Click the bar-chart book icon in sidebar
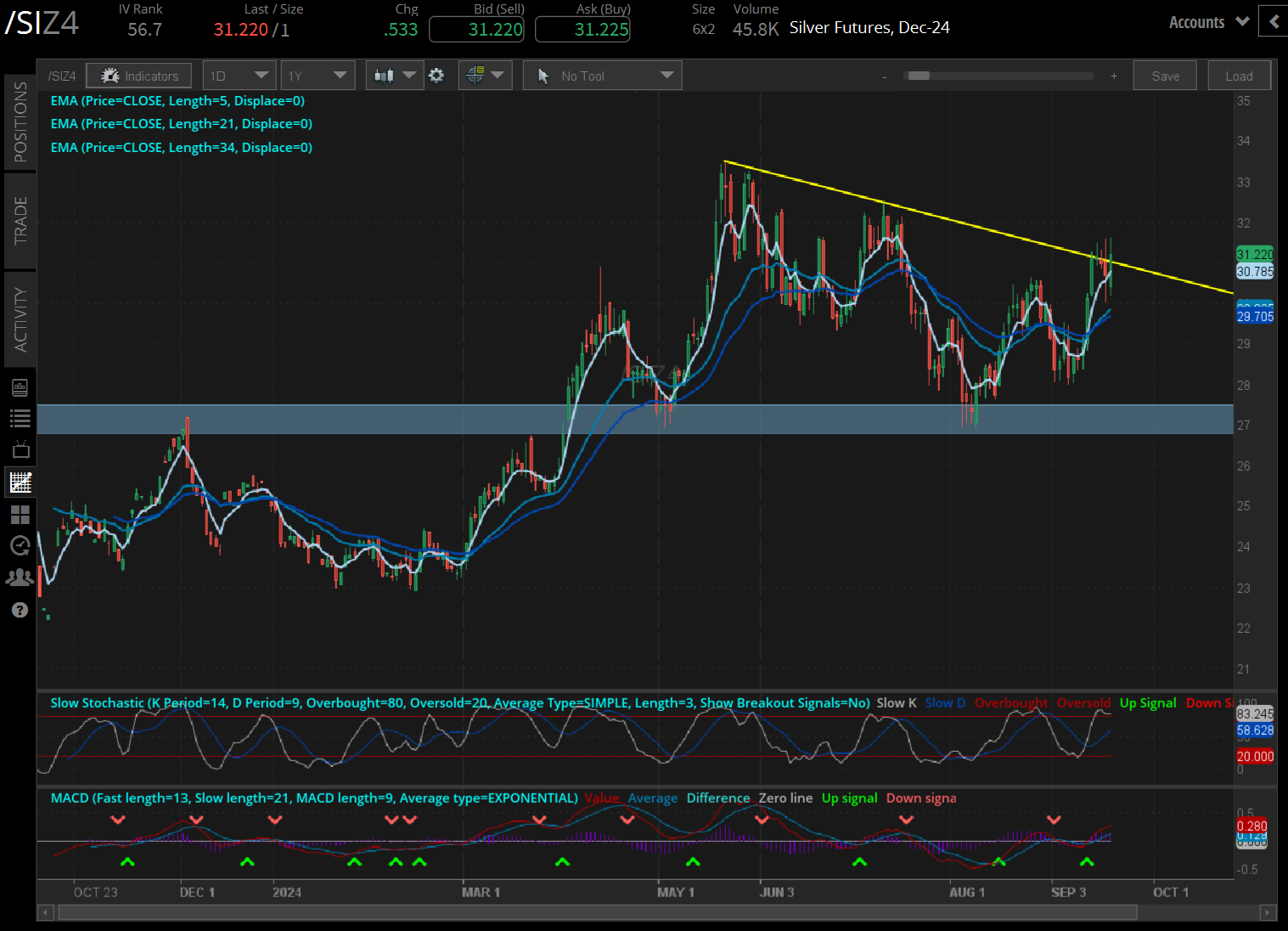The image size is (1288, 931). click(x=20, y=387)
